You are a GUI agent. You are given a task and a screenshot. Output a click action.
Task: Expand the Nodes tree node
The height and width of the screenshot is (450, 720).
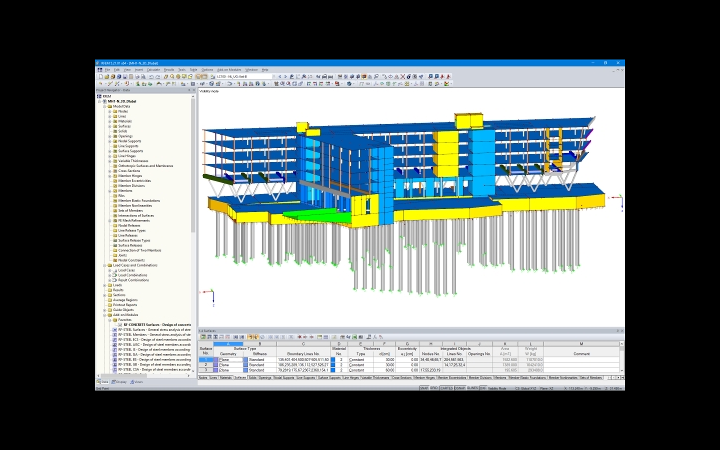click(x=110, y=112)
